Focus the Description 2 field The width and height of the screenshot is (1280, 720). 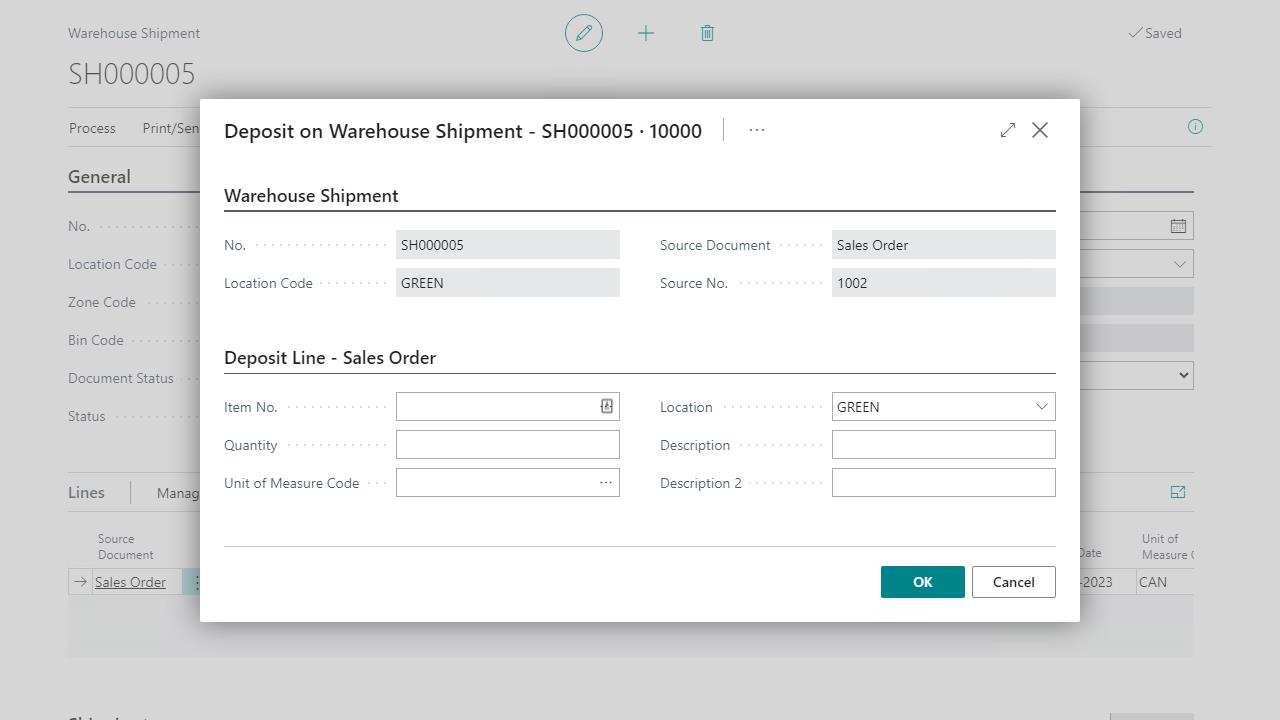click(x=943, y=483)
